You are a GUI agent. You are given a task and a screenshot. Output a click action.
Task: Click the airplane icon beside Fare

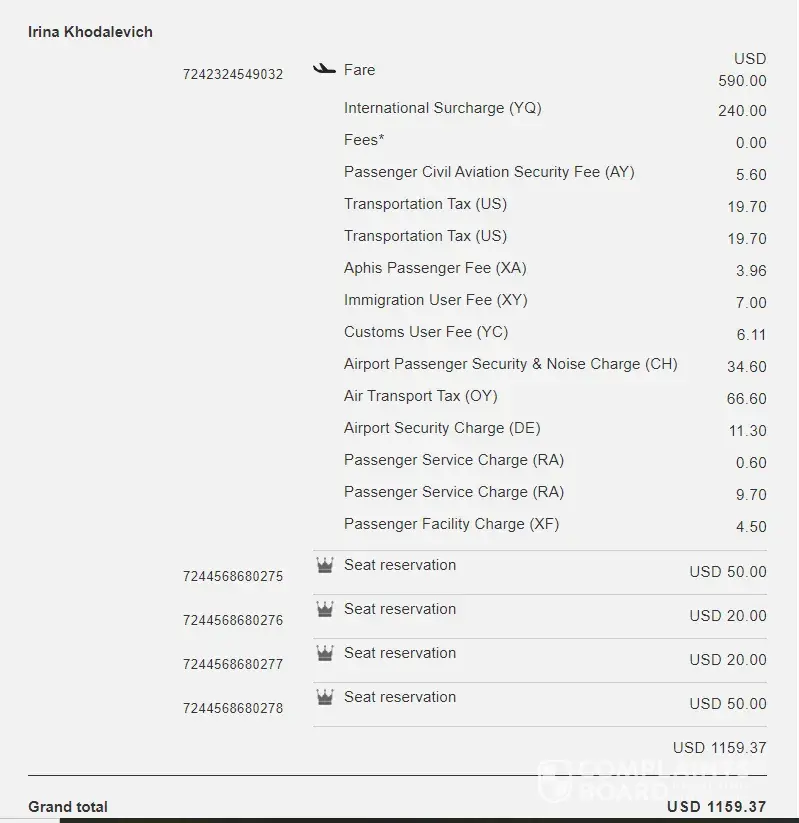(x=323, y=69)
